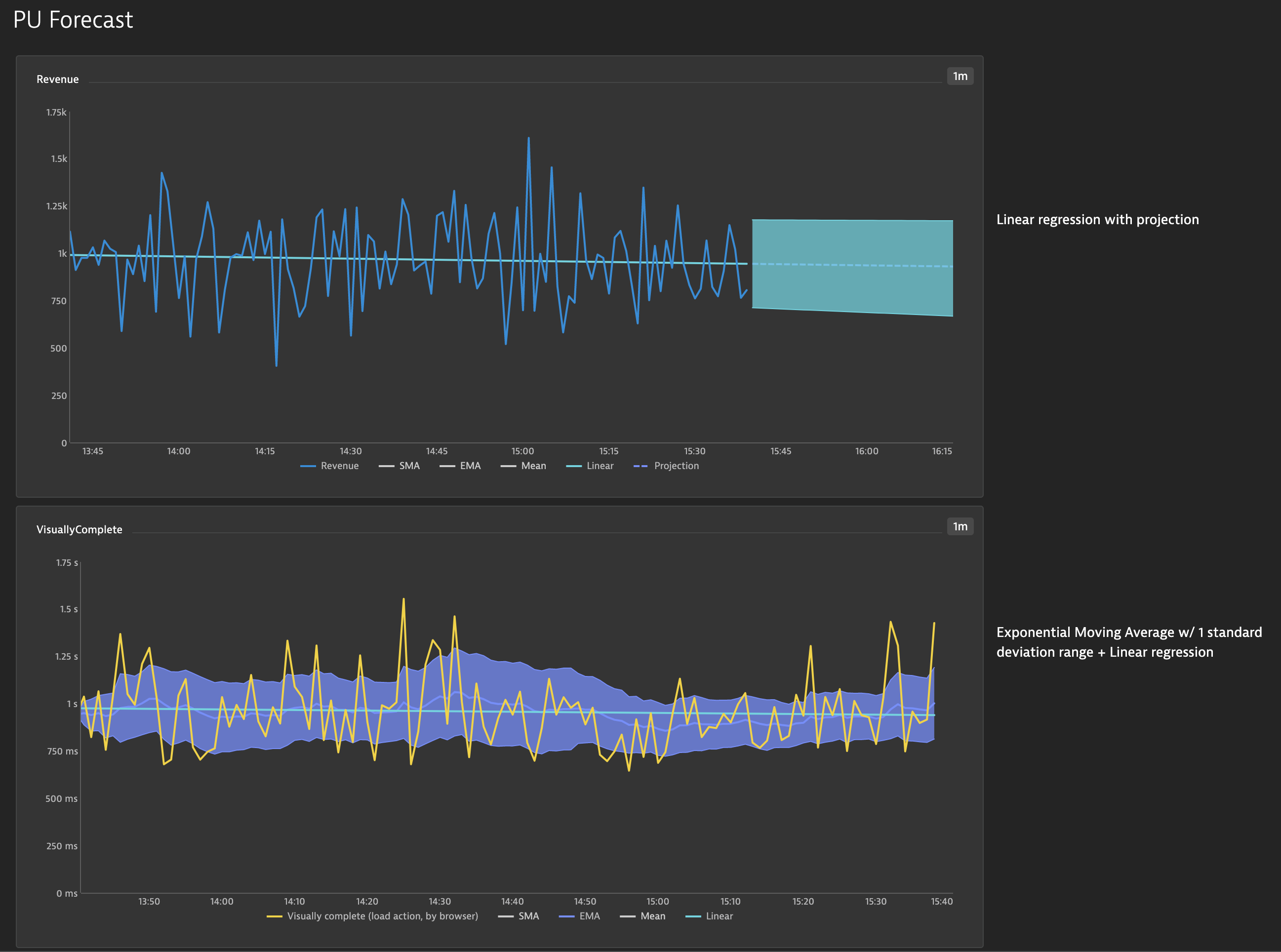Toggle Mean series in VisuallyComplete legend

tap(642, 915)
